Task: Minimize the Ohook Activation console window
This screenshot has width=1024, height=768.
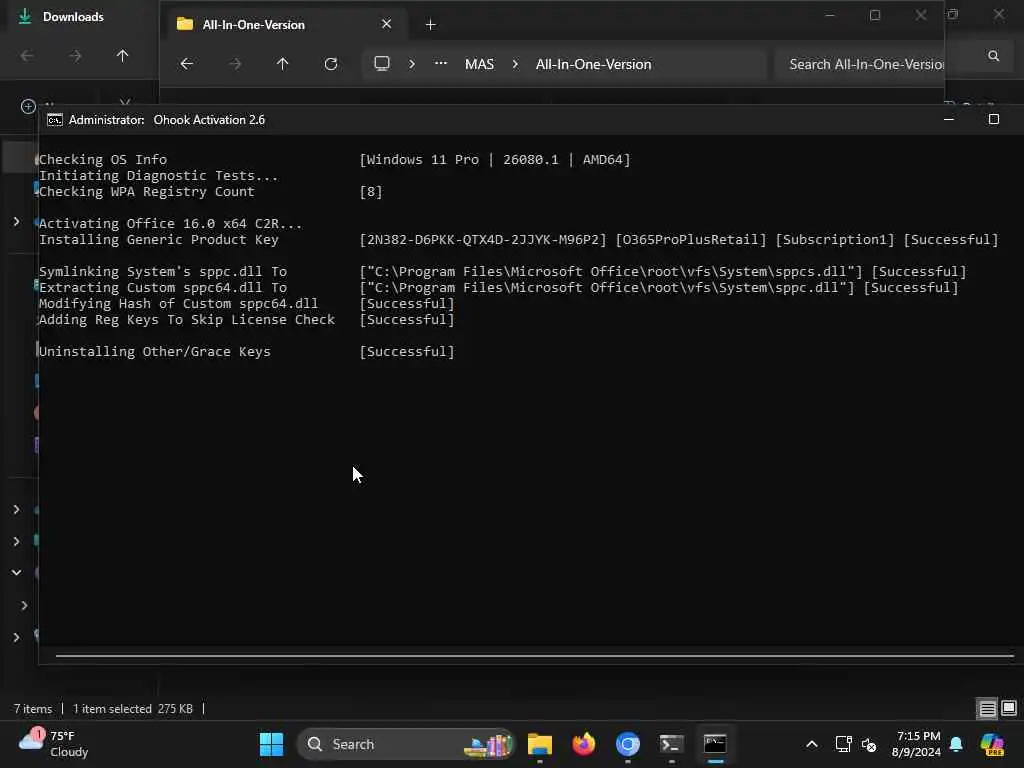Action: click(949, 120)
